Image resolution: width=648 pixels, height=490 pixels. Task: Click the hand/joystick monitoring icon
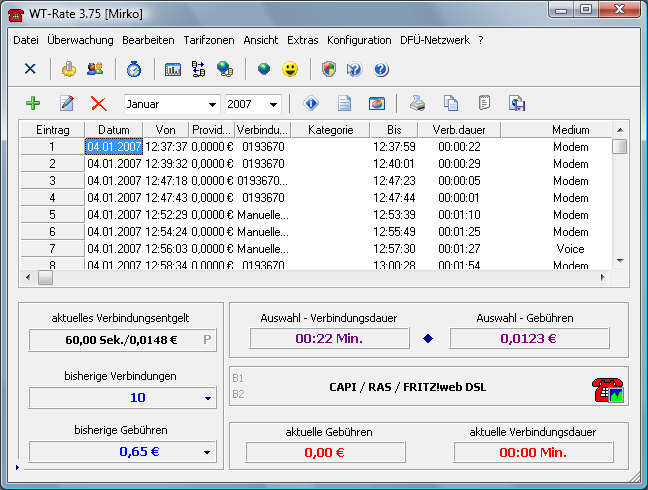tap(69, 69)
